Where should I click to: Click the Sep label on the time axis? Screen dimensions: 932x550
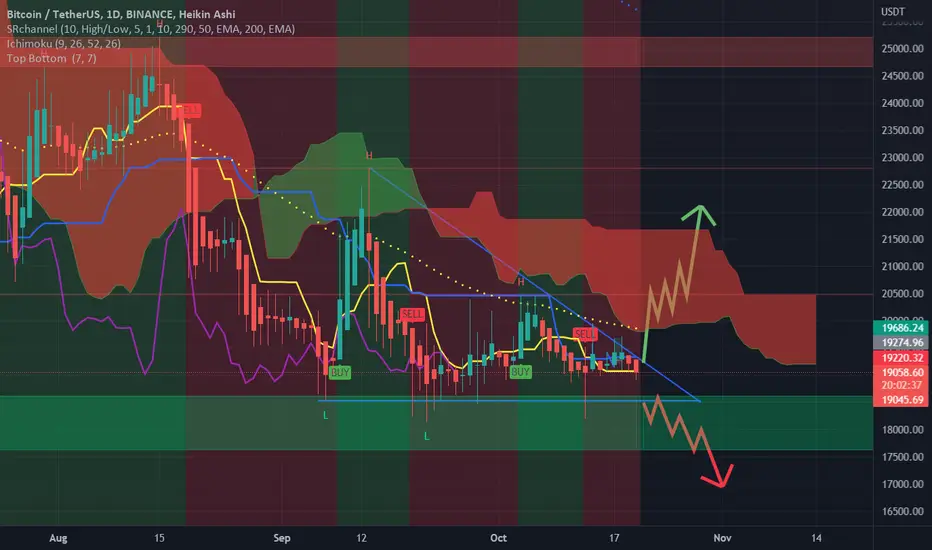coord(282,538)
